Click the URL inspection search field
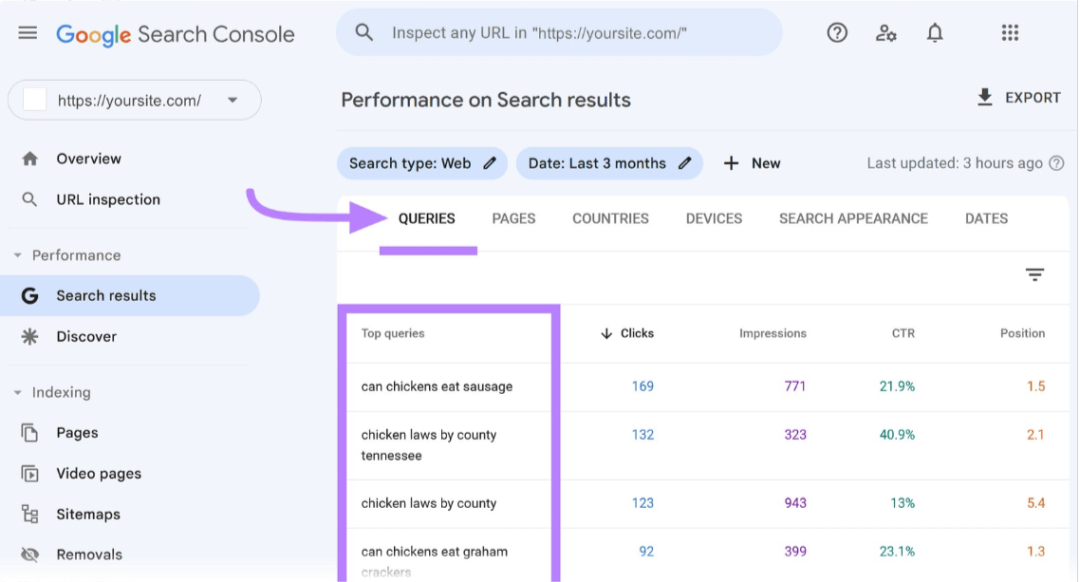 [559, 33]
